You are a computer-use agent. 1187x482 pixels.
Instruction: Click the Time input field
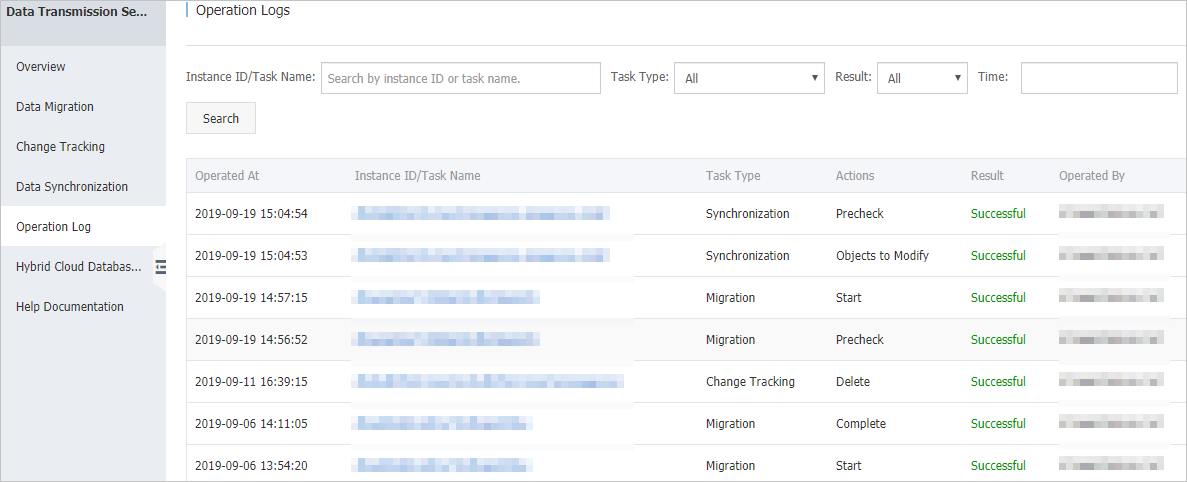[x=1098, y=78]
